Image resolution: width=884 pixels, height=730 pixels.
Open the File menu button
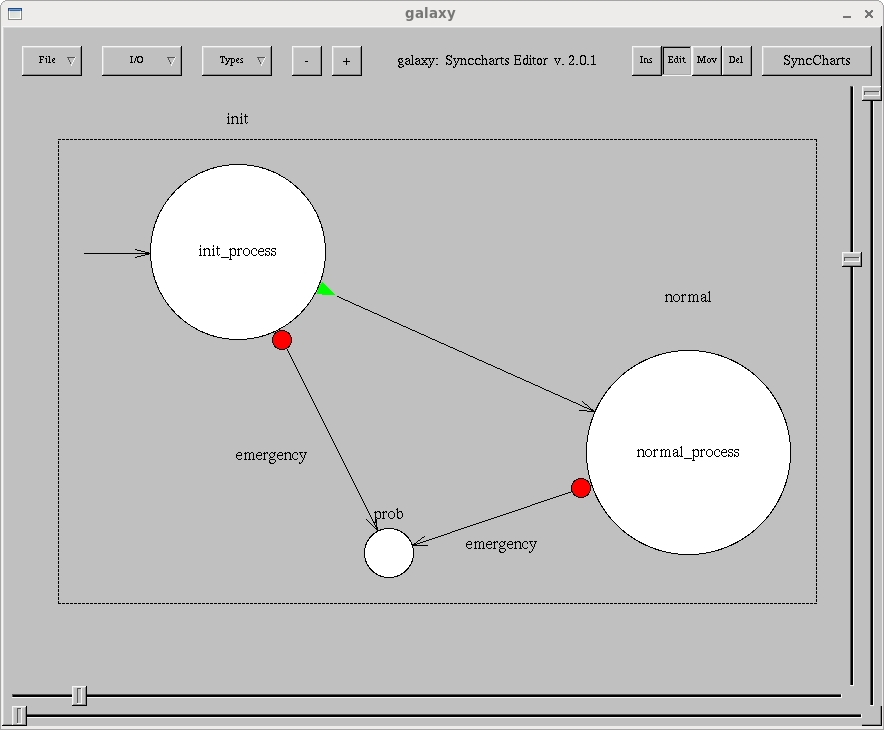52,60
